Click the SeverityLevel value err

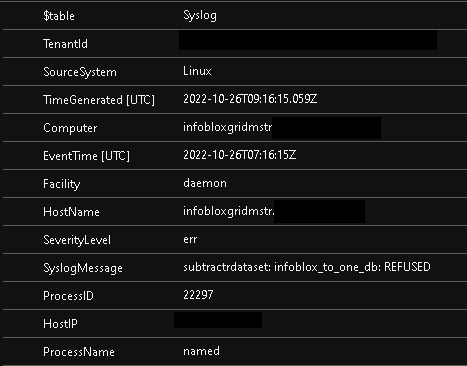[190, 239]
